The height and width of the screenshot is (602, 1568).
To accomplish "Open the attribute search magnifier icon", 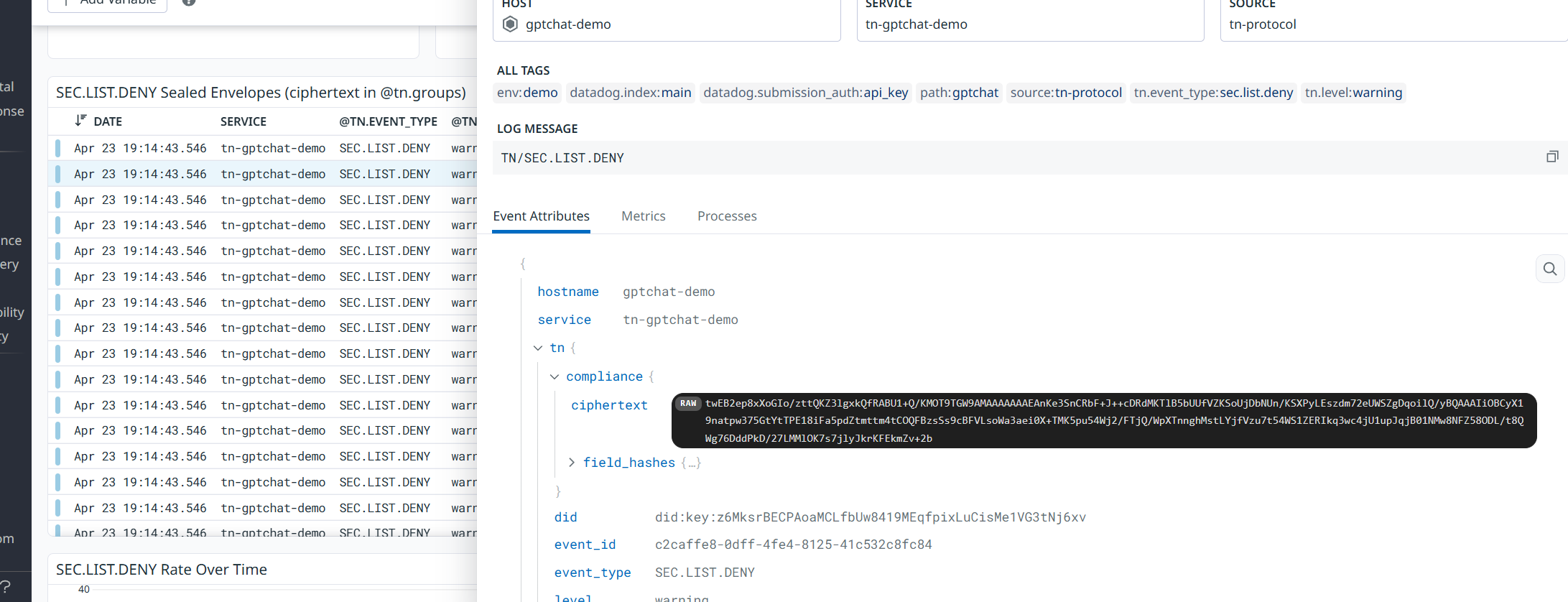I will (1550, 269).
